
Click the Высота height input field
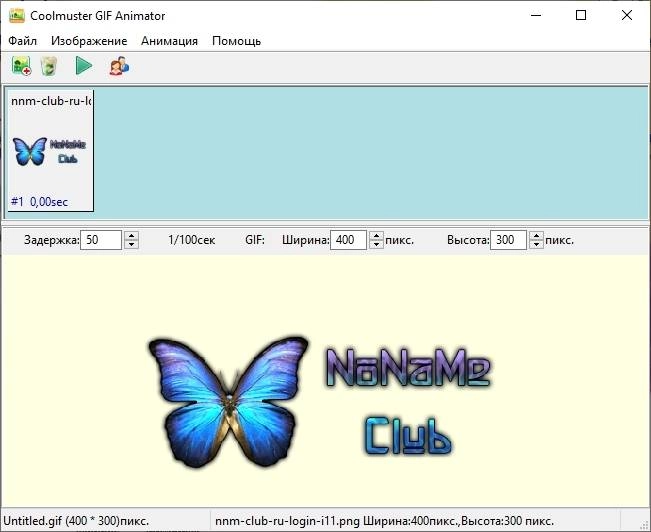coord(508,240)
